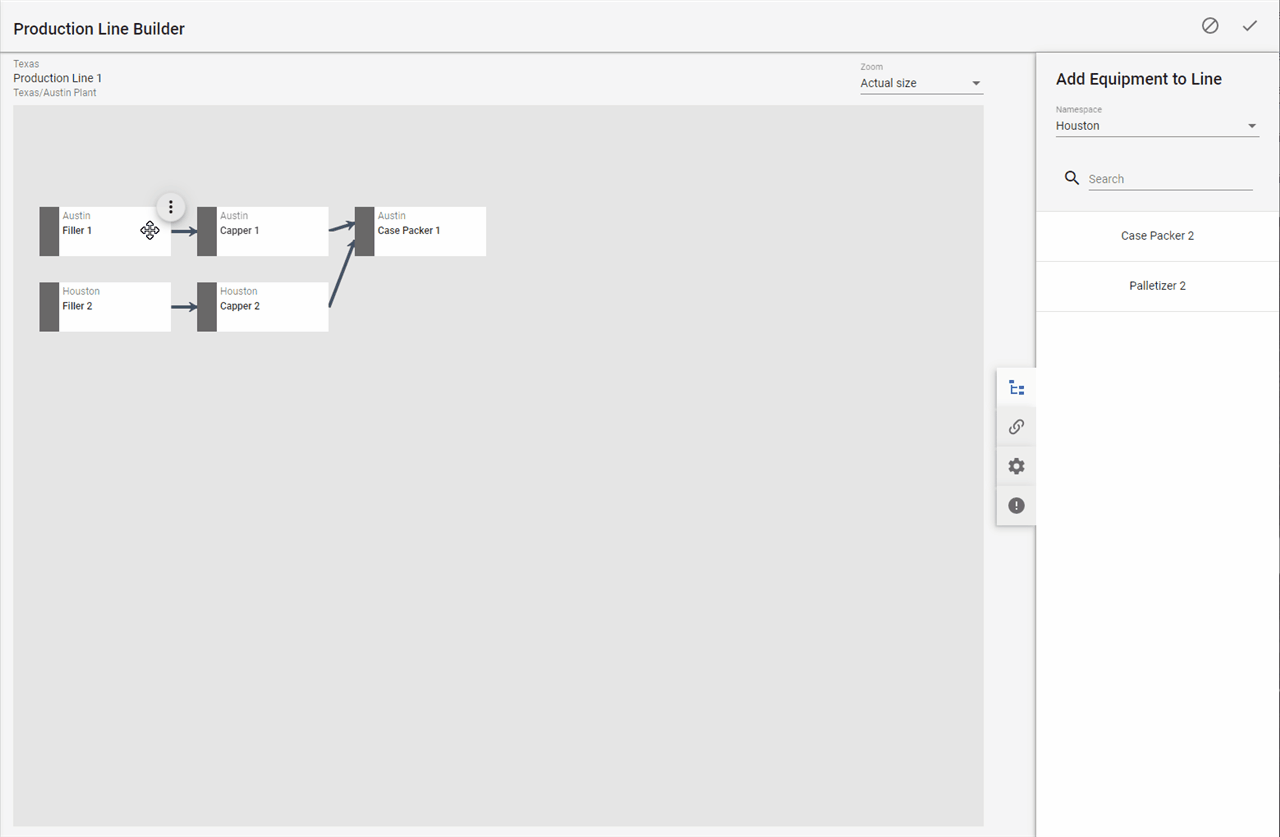Select the equipment tree side tab icon
This screenshot has width=1280, height=837.
pos(1016,388)
